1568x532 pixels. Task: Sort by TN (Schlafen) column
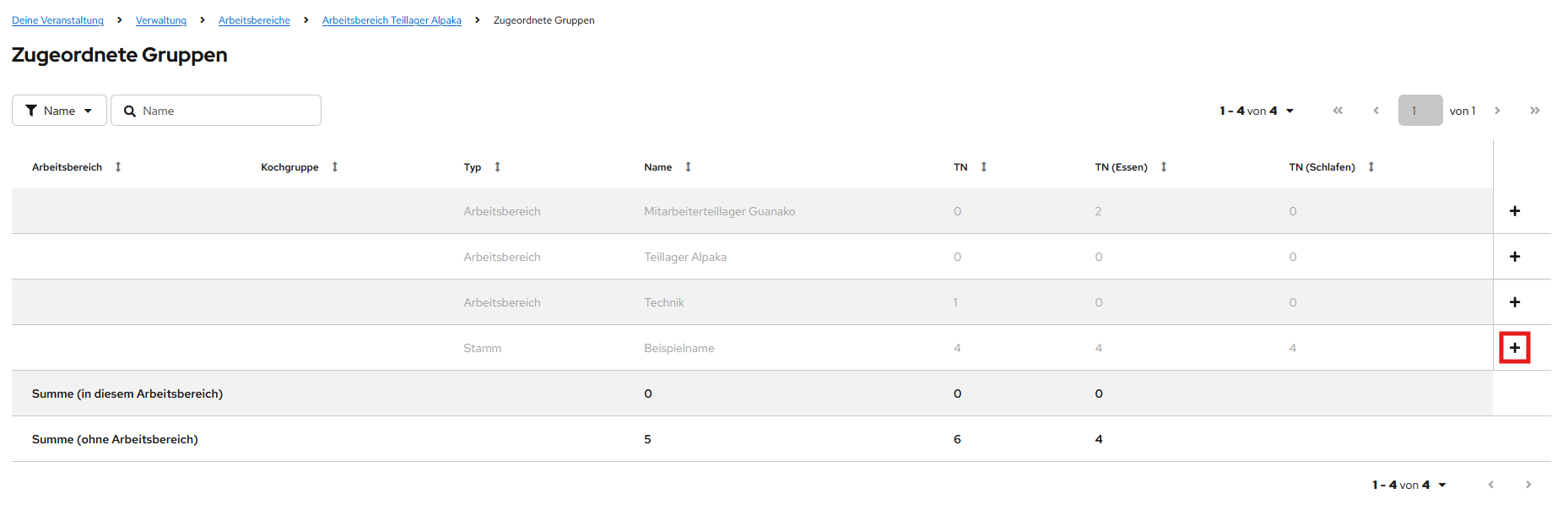[1371, 167]
